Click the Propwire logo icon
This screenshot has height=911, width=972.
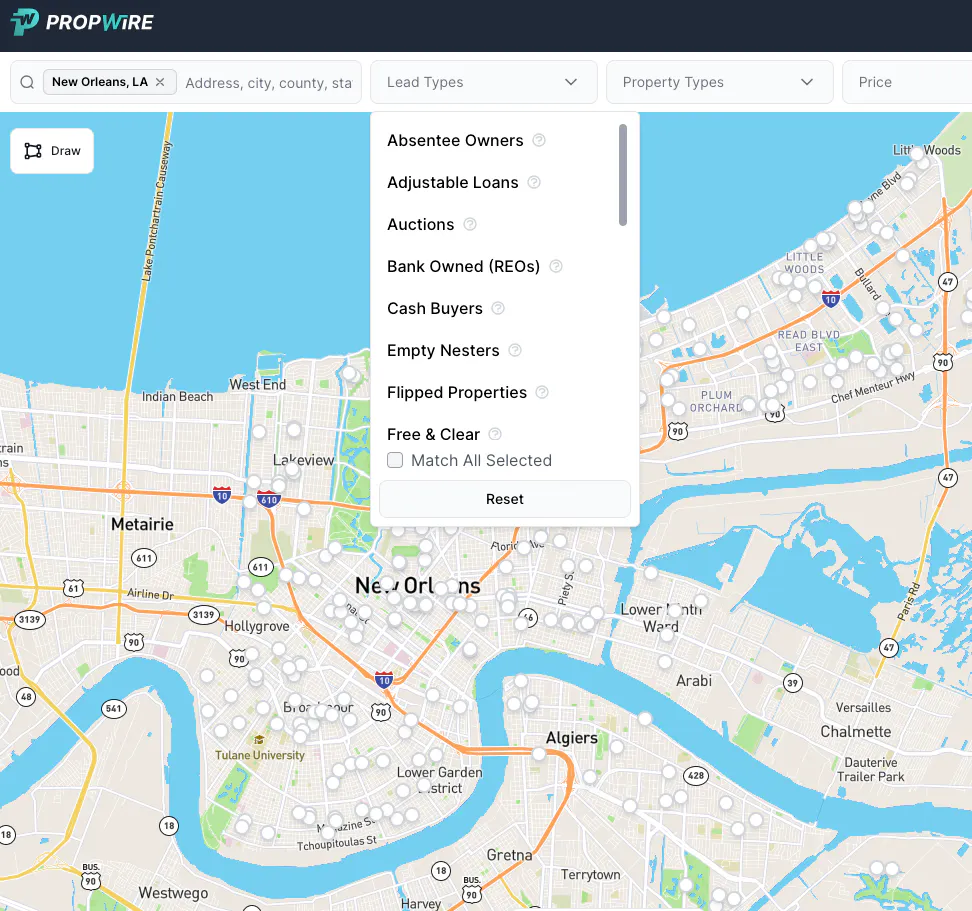(x=23, y=23)
